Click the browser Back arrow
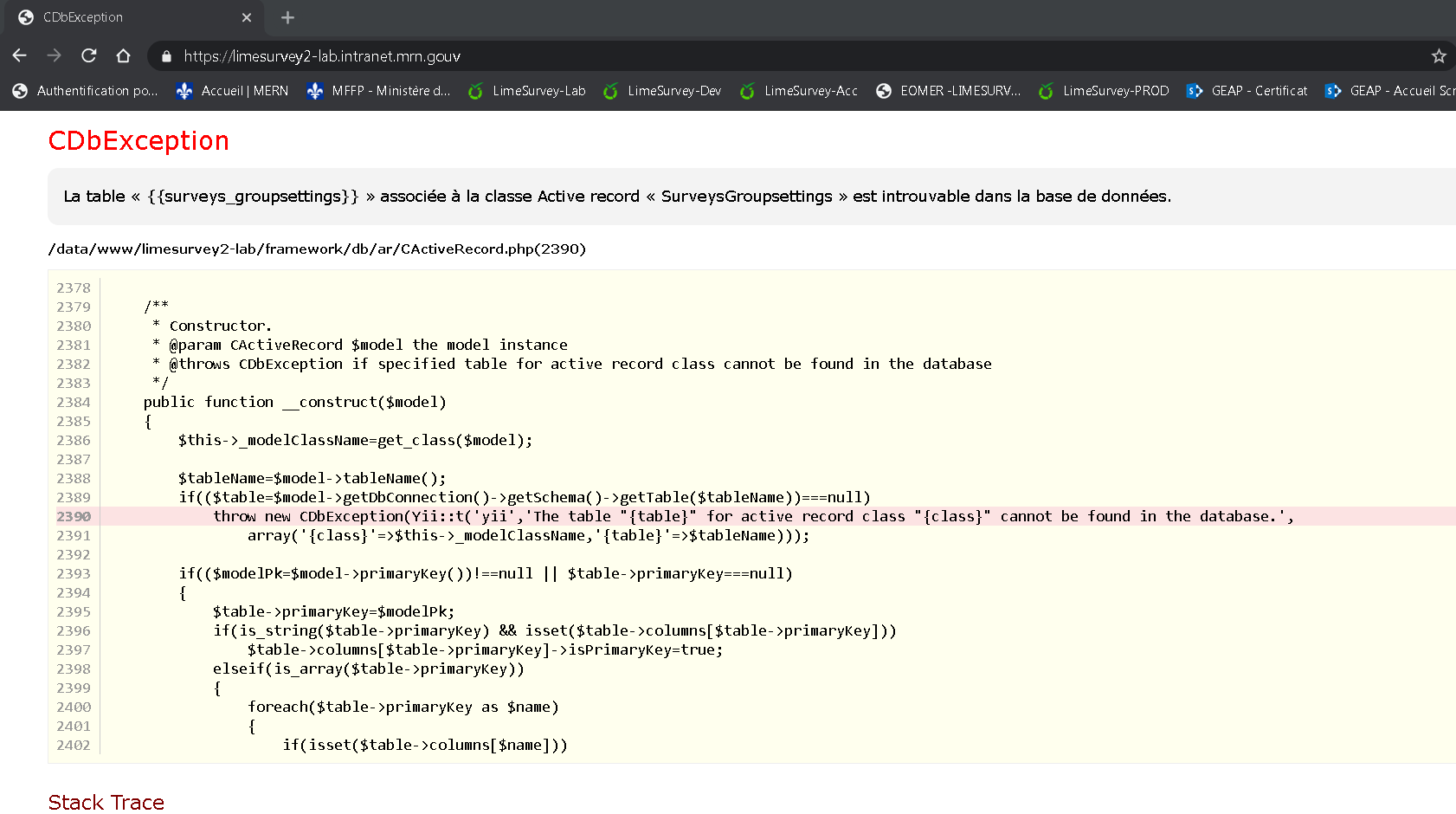The image size is (1456, 814). point(20,55)
